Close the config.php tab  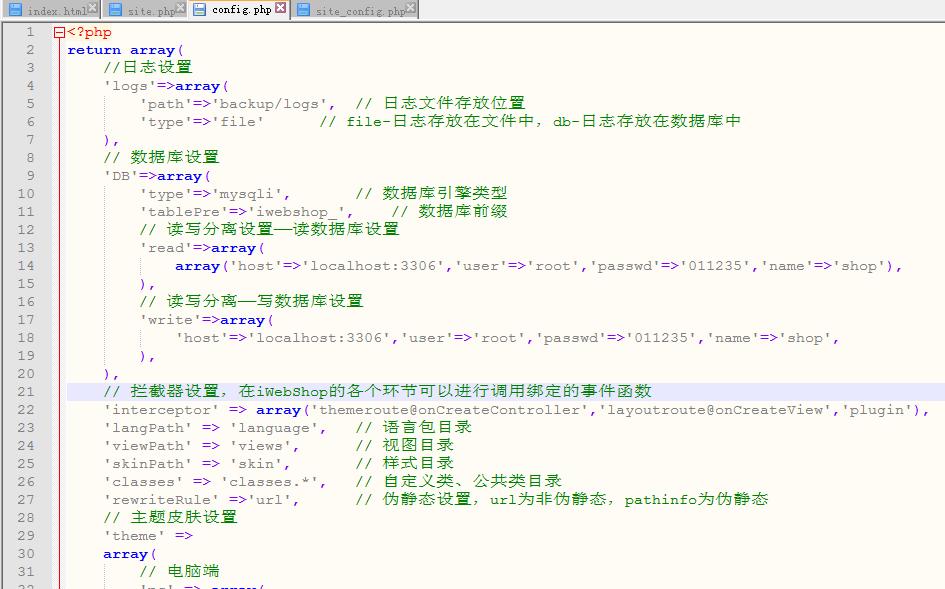coord(280,8)
